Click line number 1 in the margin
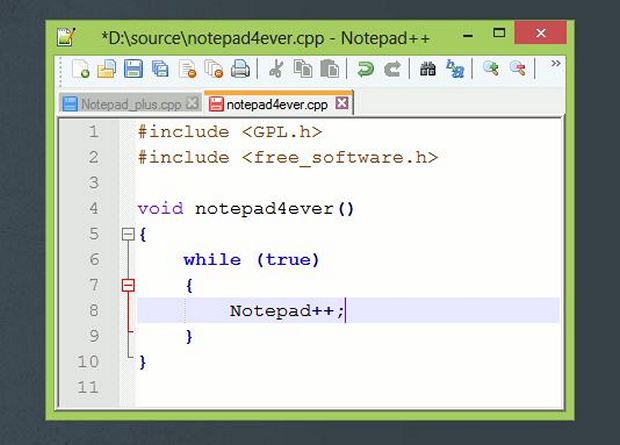This screenshot has width=620, height=445. 94,132
